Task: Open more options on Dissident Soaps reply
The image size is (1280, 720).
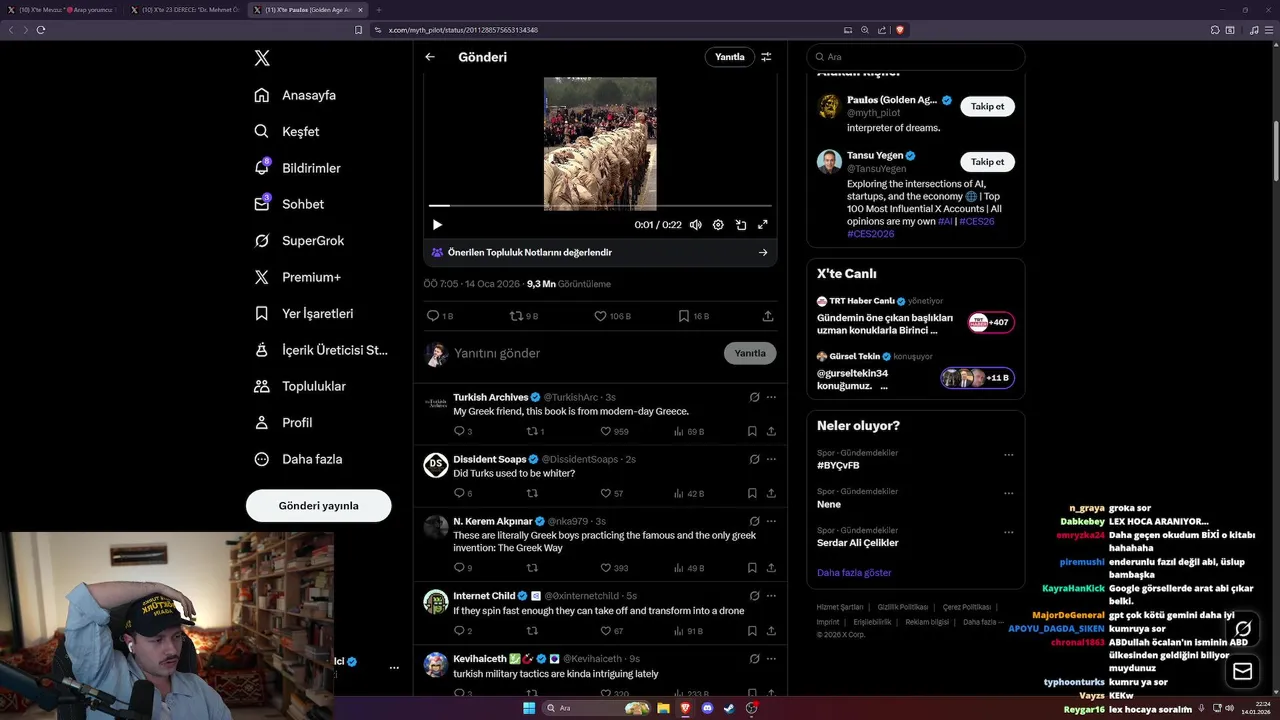Action: click(771, 459)
